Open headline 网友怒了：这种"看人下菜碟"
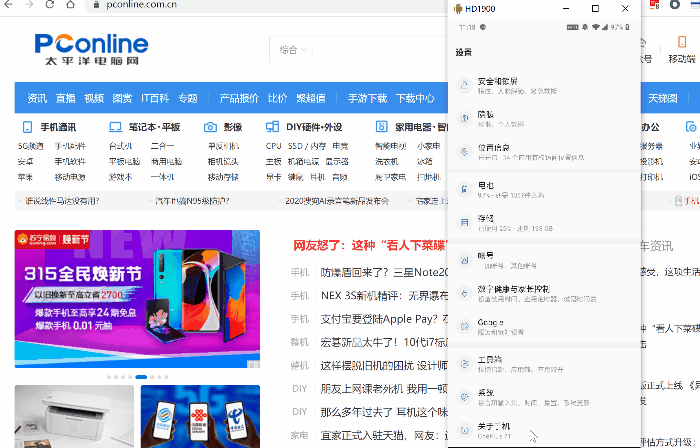This screenshot has width=700, height=448. [370, 245]
